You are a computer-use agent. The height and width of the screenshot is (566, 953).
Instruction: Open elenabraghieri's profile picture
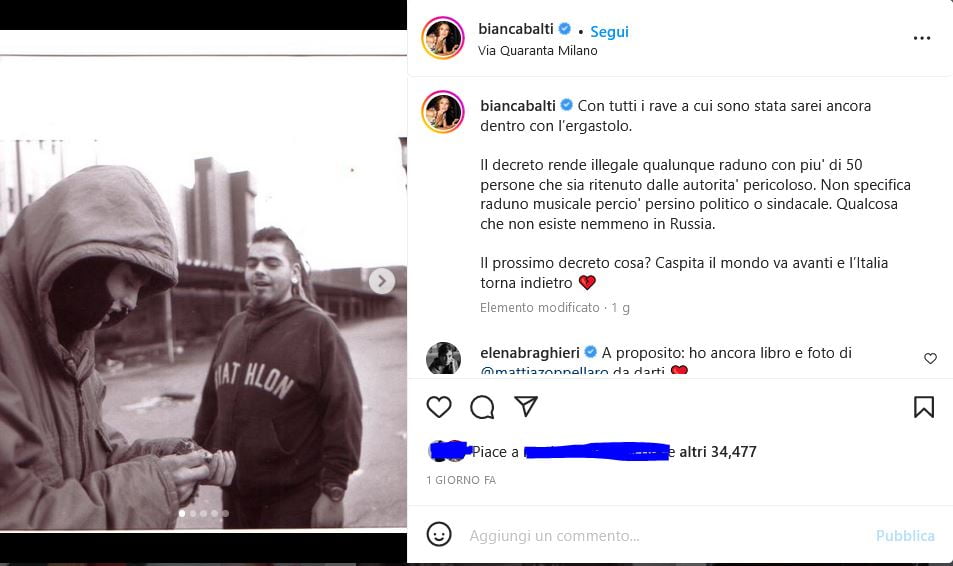444,358
